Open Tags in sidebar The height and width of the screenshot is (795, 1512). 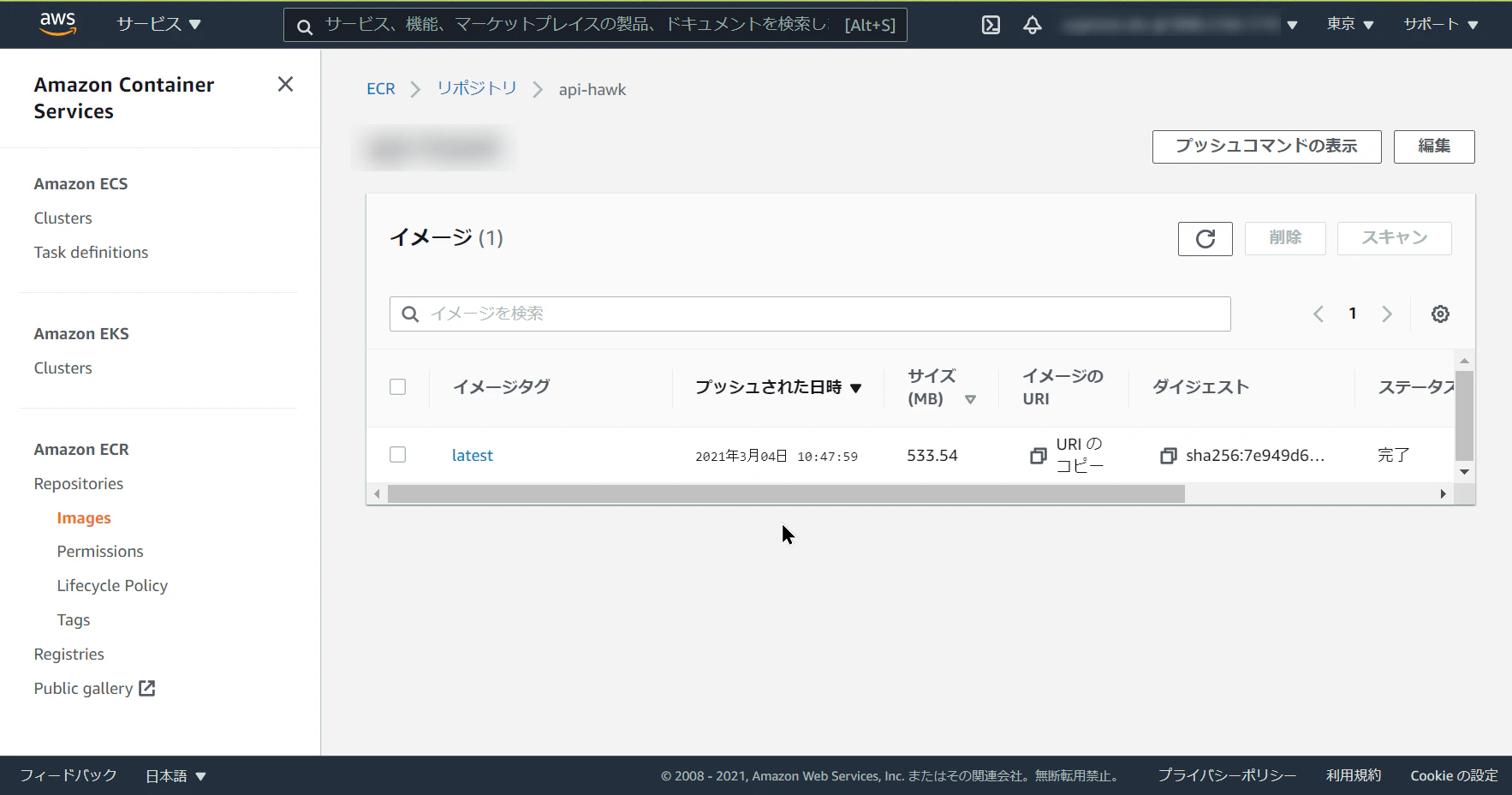[x=74, y=620]
